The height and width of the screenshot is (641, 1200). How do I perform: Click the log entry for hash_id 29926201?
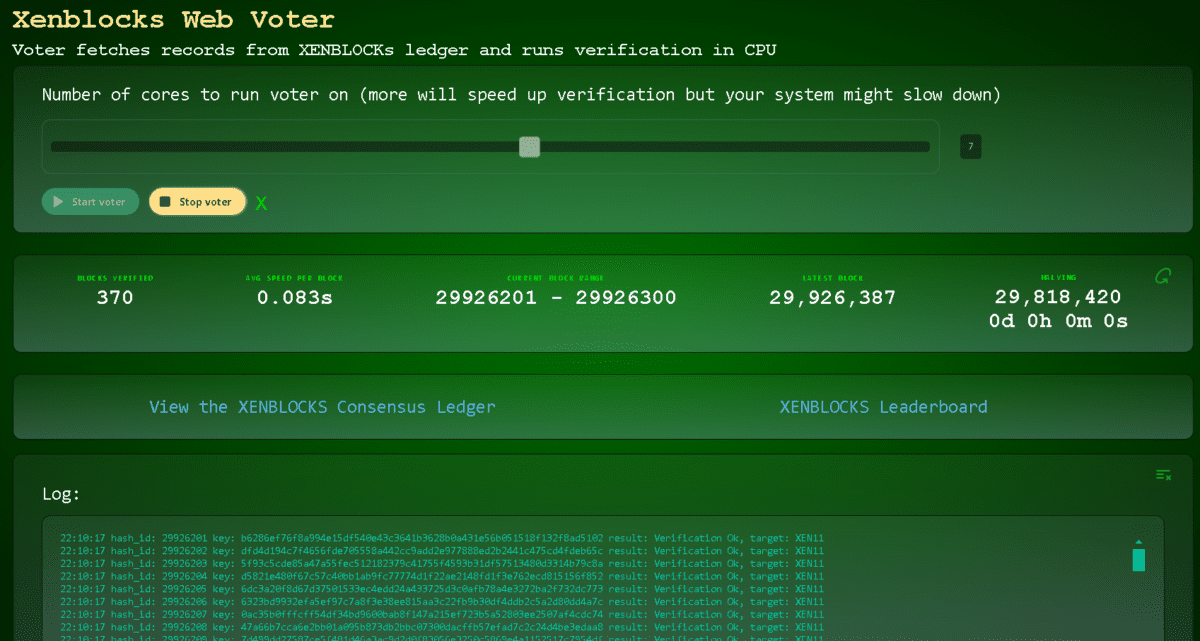tap(441, 538)
